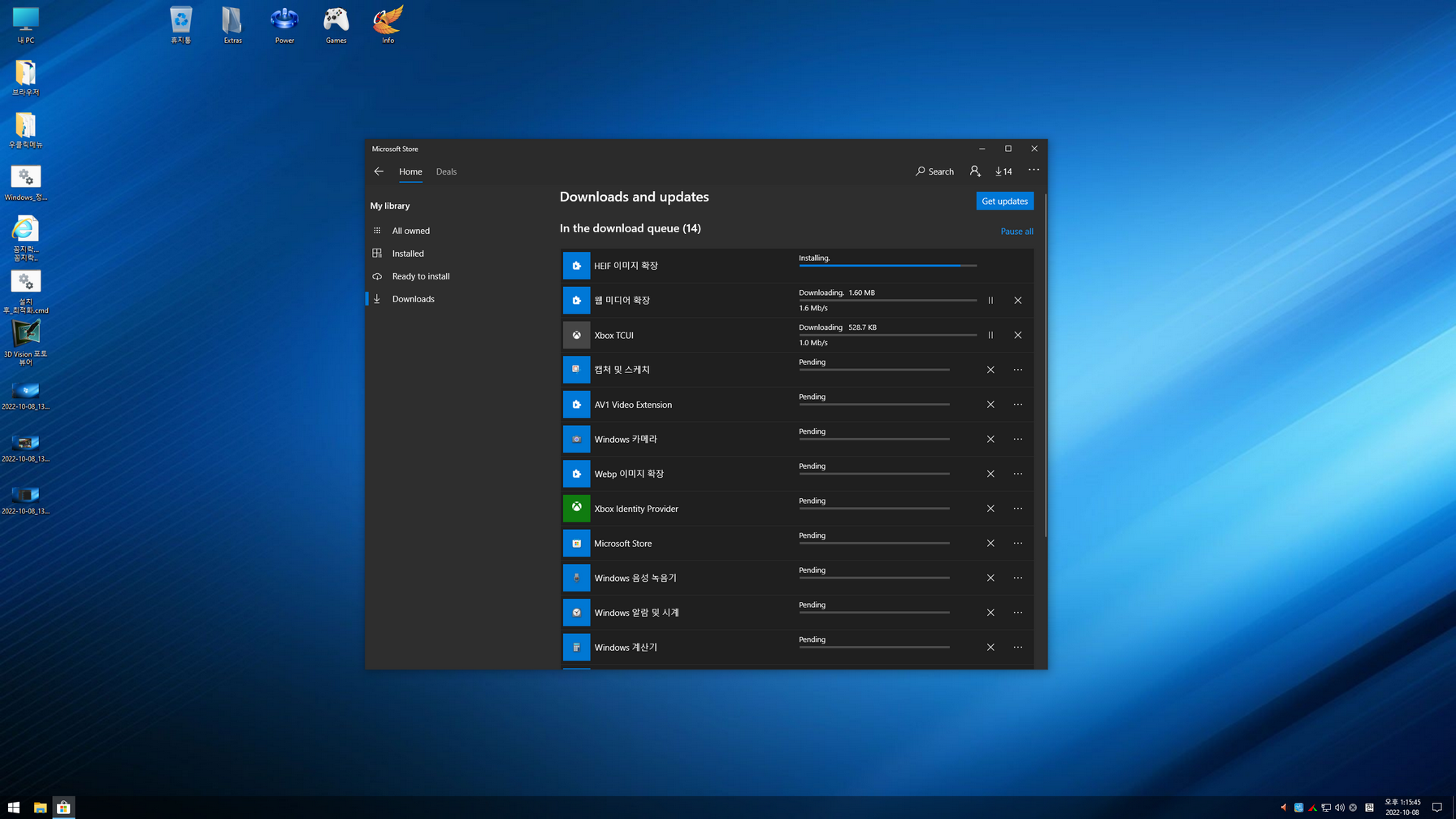Click the Get updates button
The height and width of the screenshot is (819, 1456).
point(1004,201)
